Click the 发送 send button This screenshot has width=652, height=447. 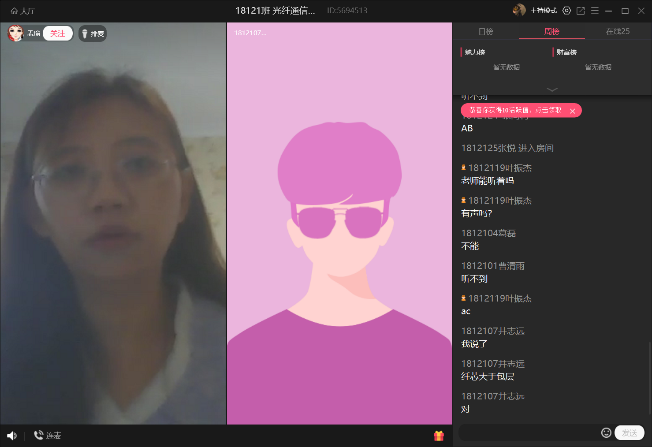coord(629,433)
